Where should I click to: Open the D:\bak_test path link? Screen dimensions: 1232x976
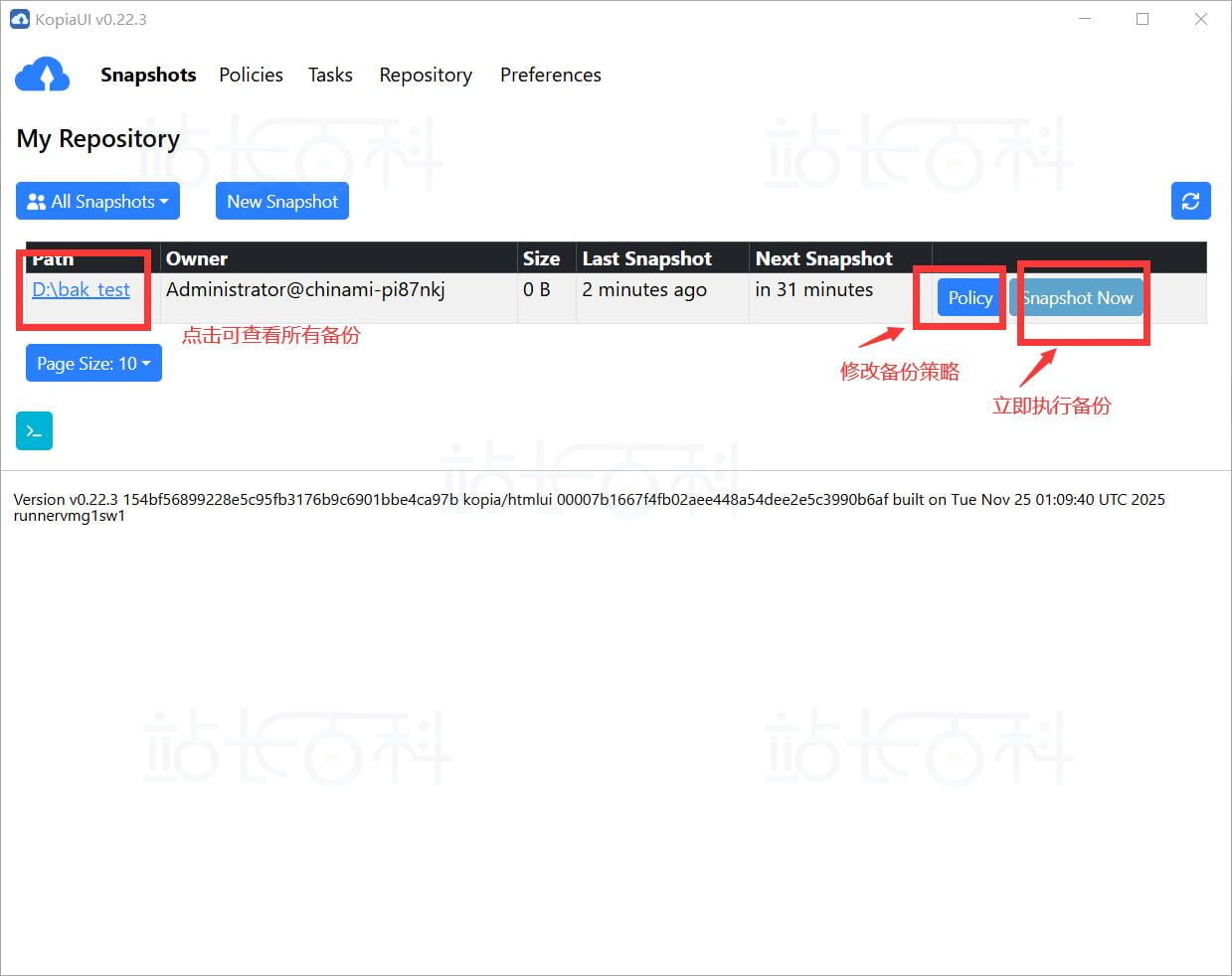(x=81, y=289)
